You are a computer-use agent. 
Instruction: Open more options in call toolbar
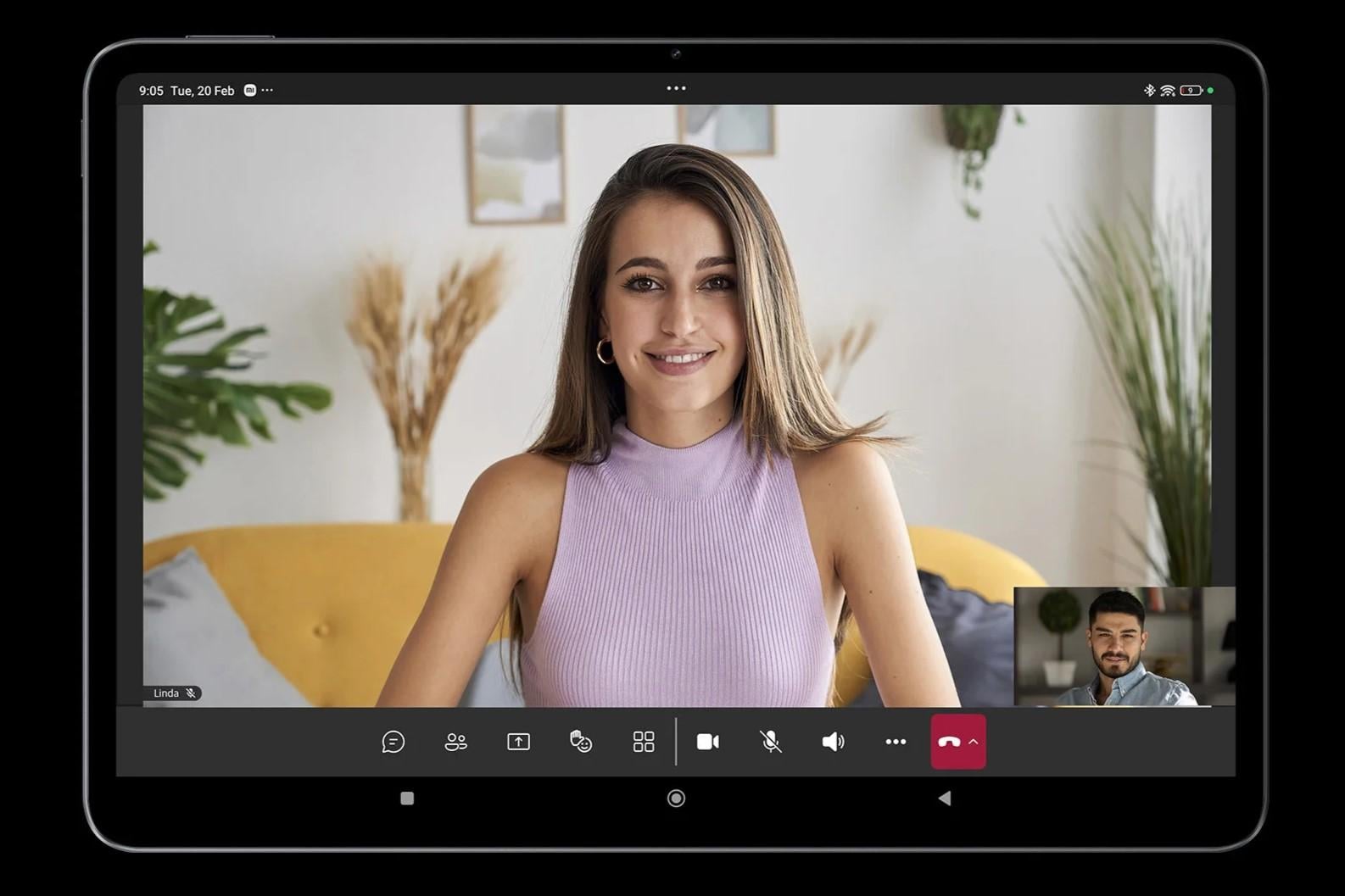pyautogui.click(x=896, y=742)
